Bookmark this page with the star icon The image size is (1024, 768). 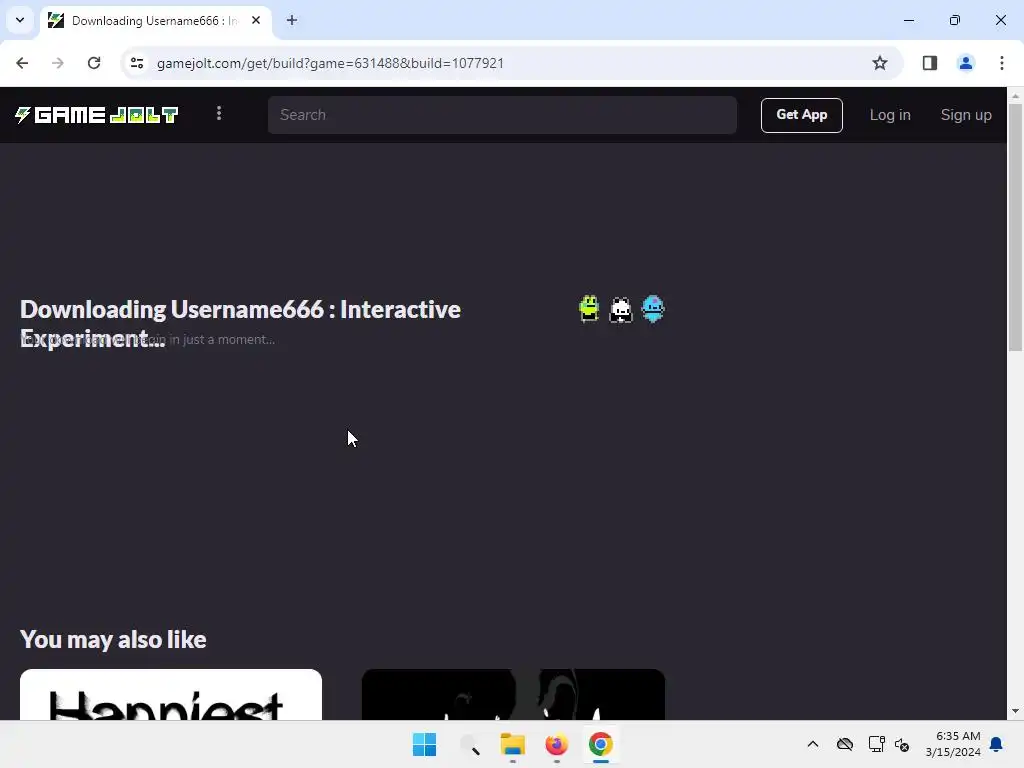[880, 63]
